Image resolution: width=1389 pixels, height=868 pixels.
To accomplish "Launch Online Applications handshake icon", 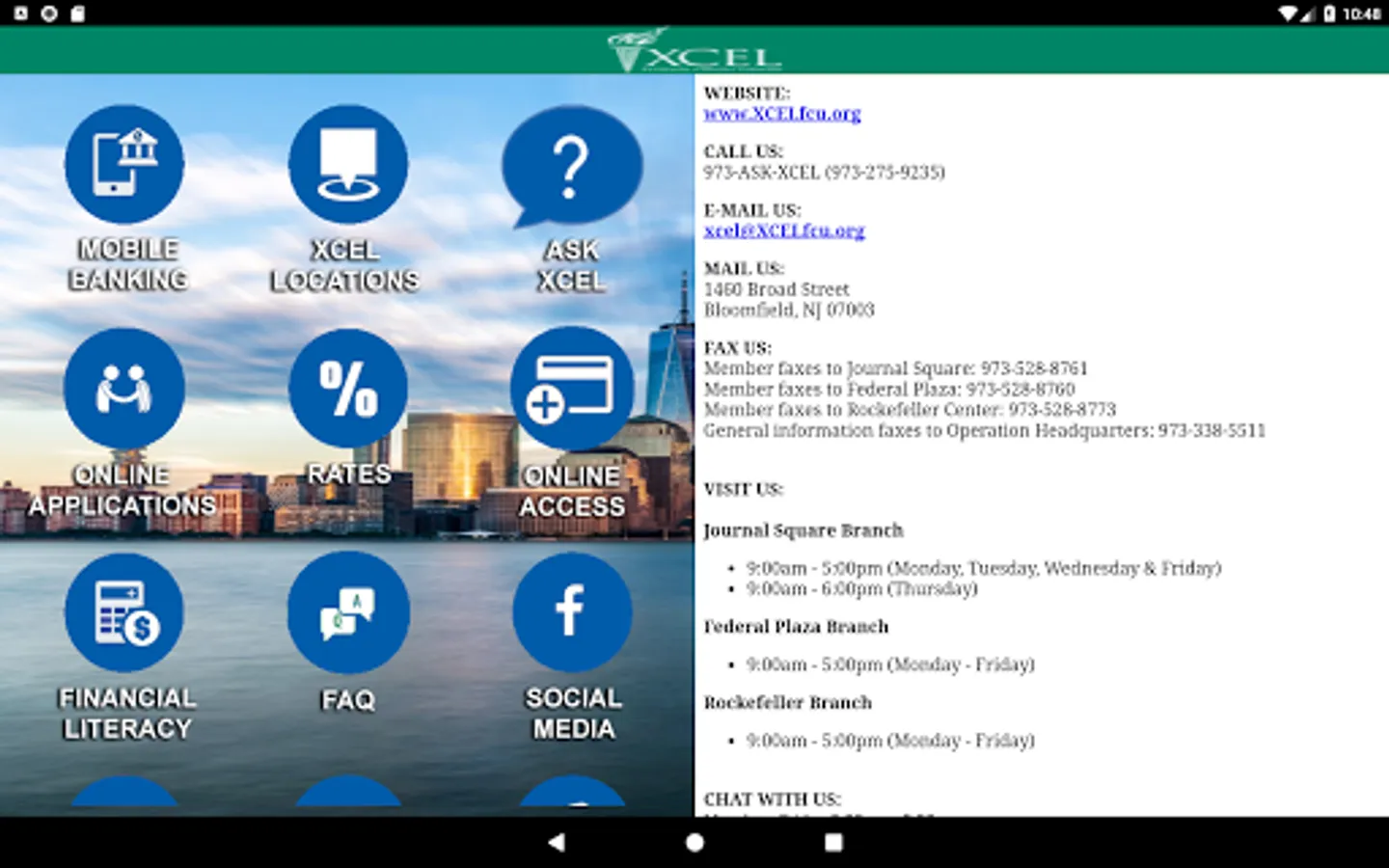I will click(x=124, y=389).
